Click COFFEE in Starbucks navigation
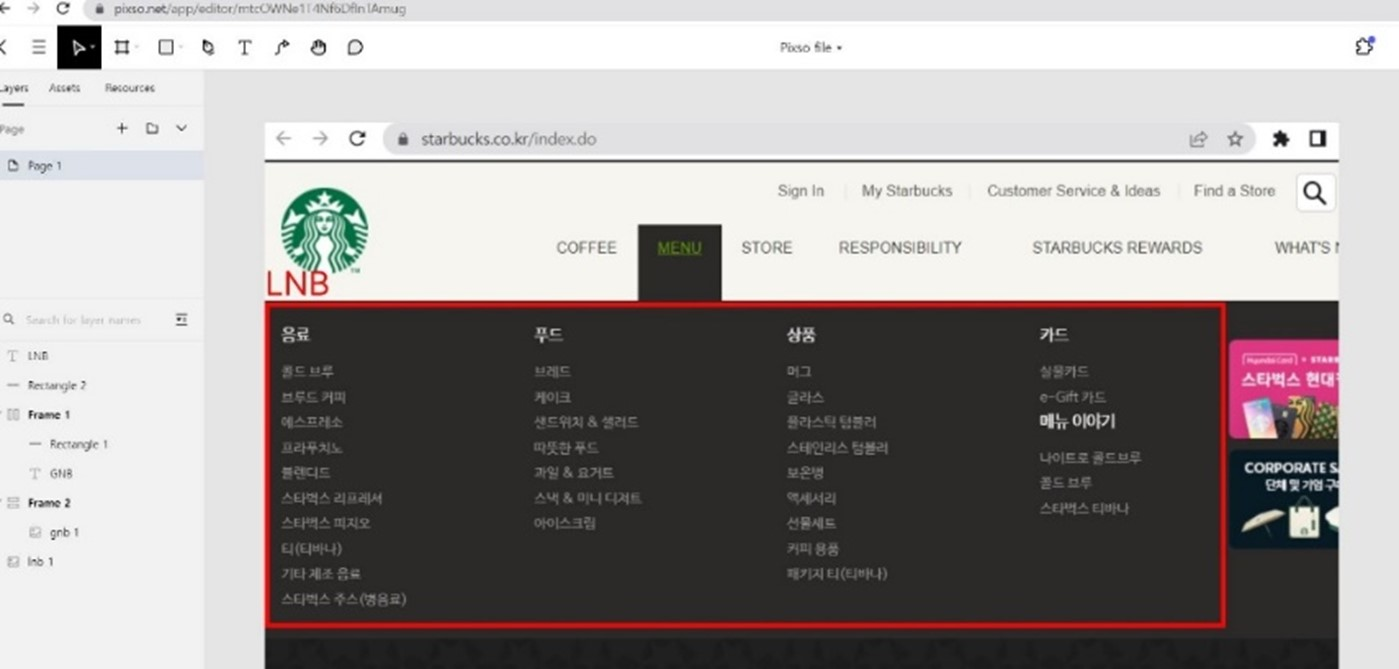 [586, 248]
